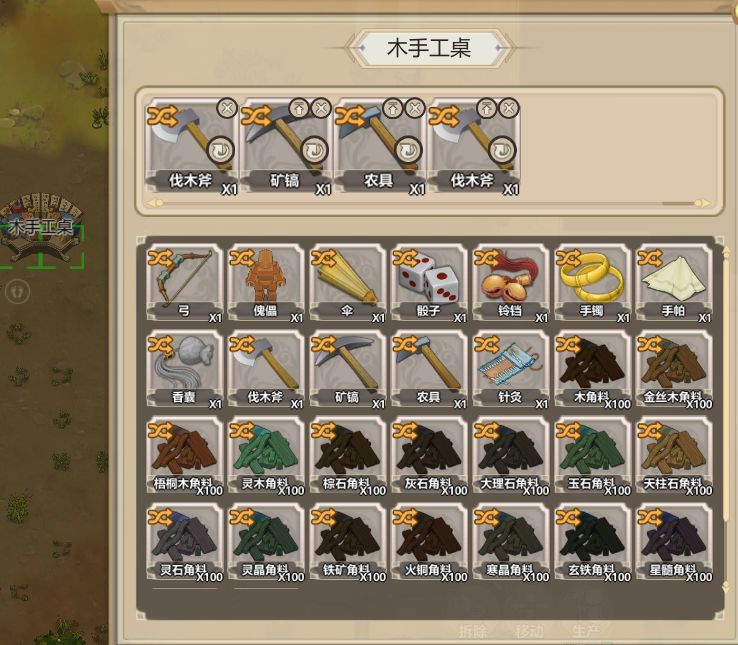
Task: Move queued 矿镐 up with arrow button
Action: [x=299, y=108]
